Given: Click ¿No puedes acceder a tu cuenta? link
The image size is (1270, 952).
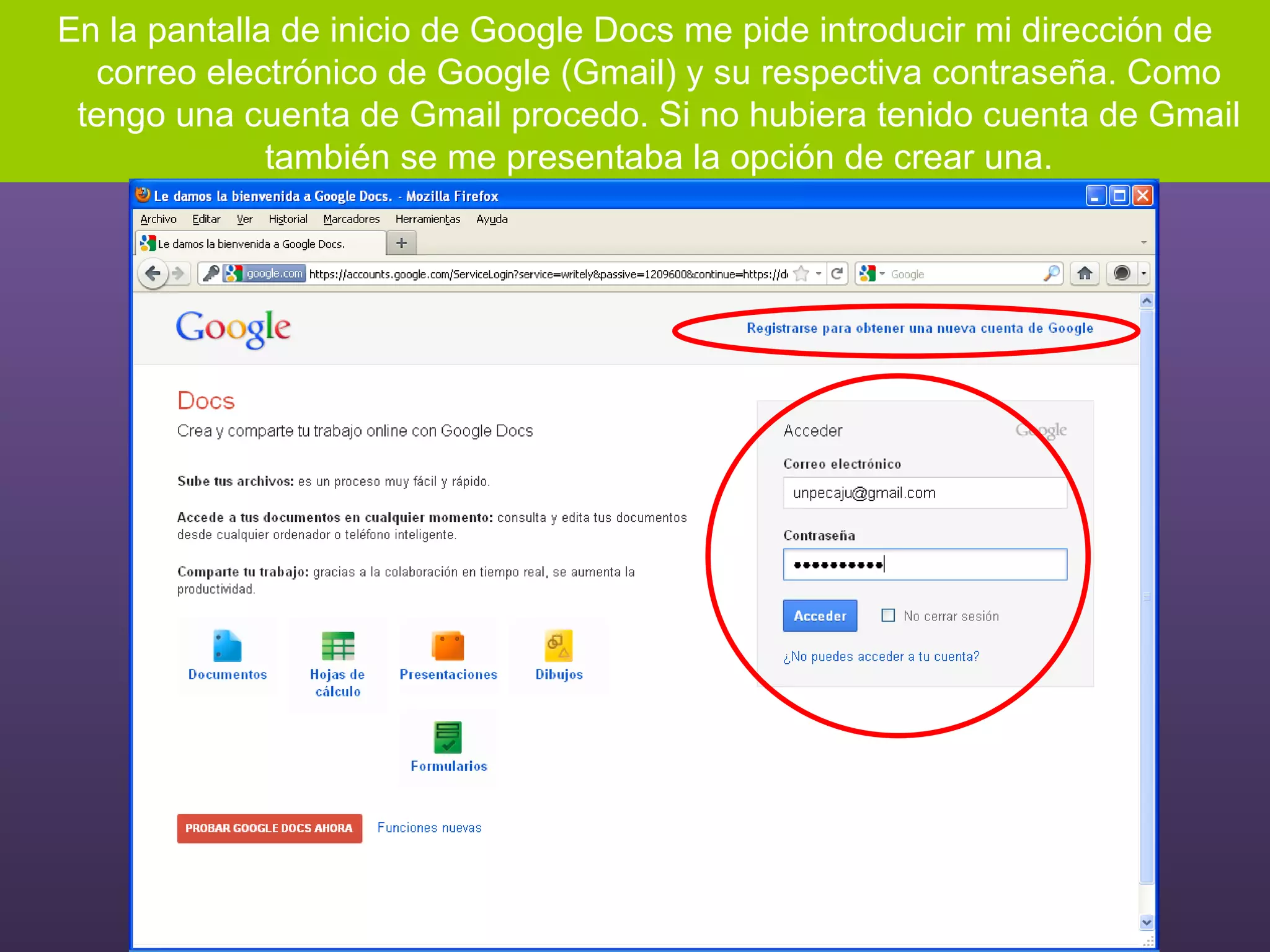Looking at the screenshot, I should pos(881,656).
